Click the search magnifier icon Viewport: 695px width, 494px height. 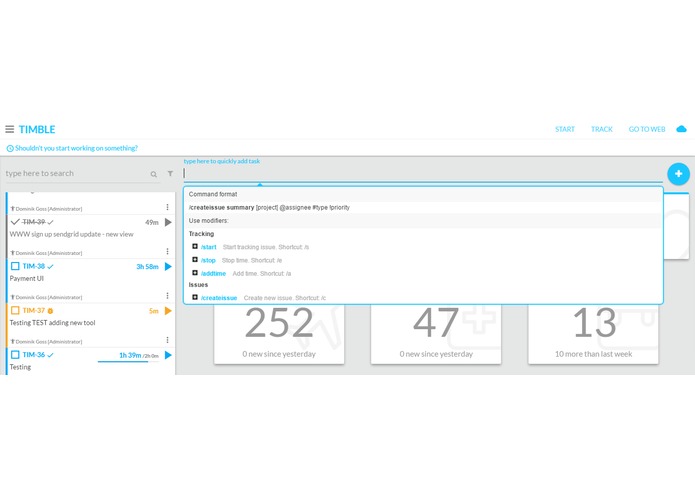[x=154, y=174]
